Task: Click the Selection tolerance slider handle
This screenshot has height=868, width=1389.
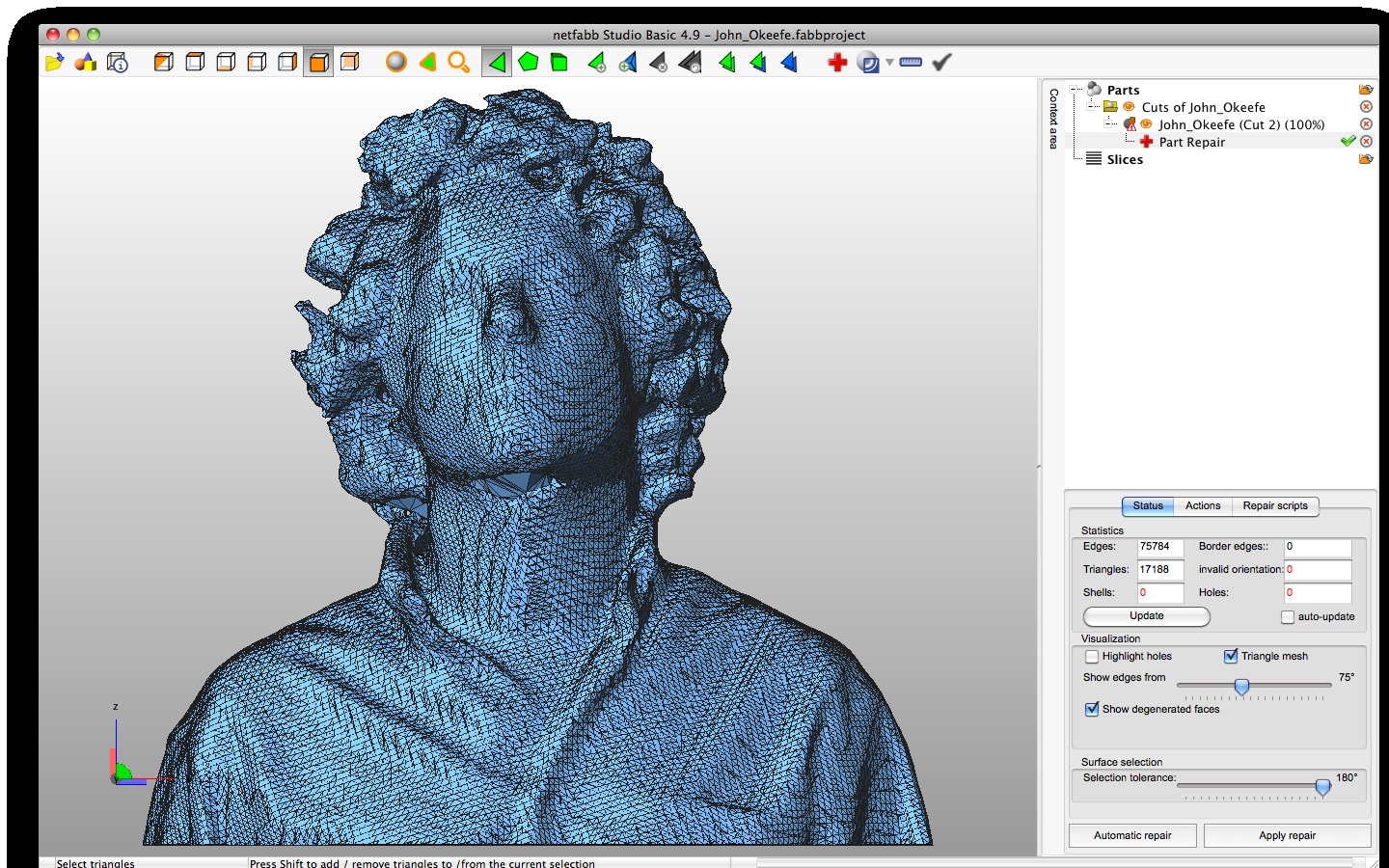Action: pyautogui.click(x=1323, y=787)
